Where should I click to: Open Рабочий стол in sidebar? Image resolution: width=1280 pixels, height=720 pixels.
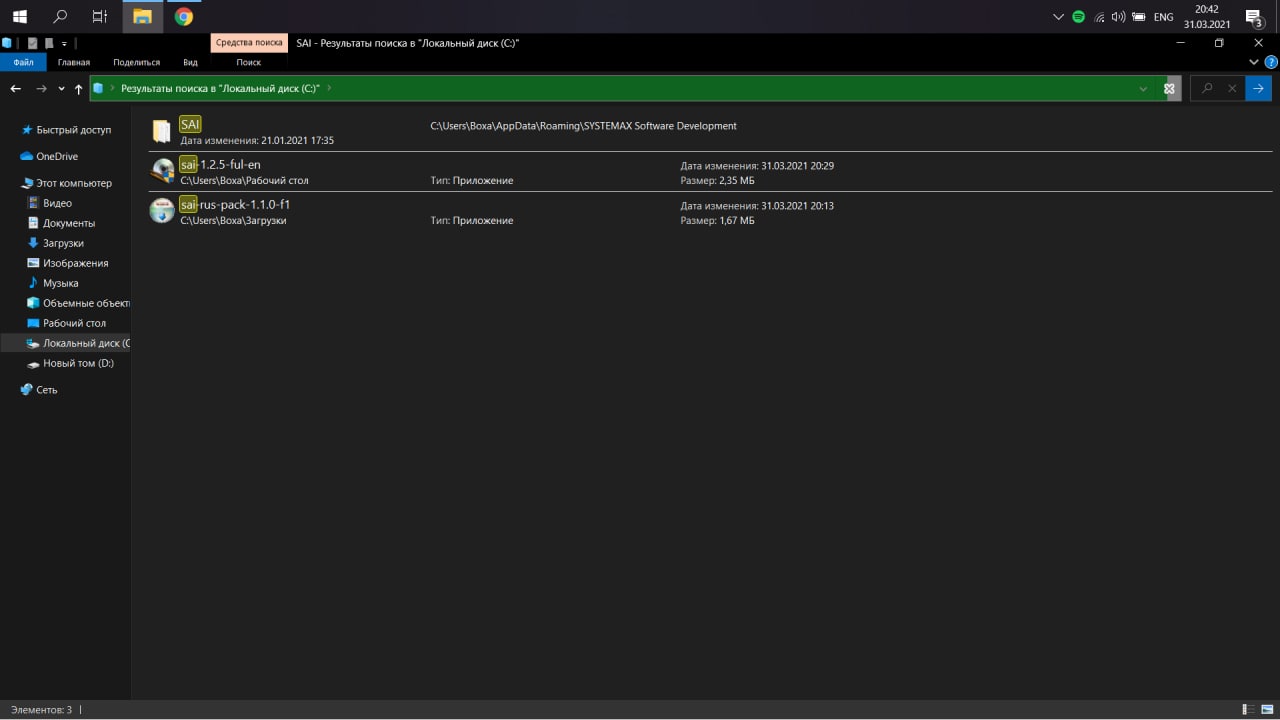click(x=74, y=323)
